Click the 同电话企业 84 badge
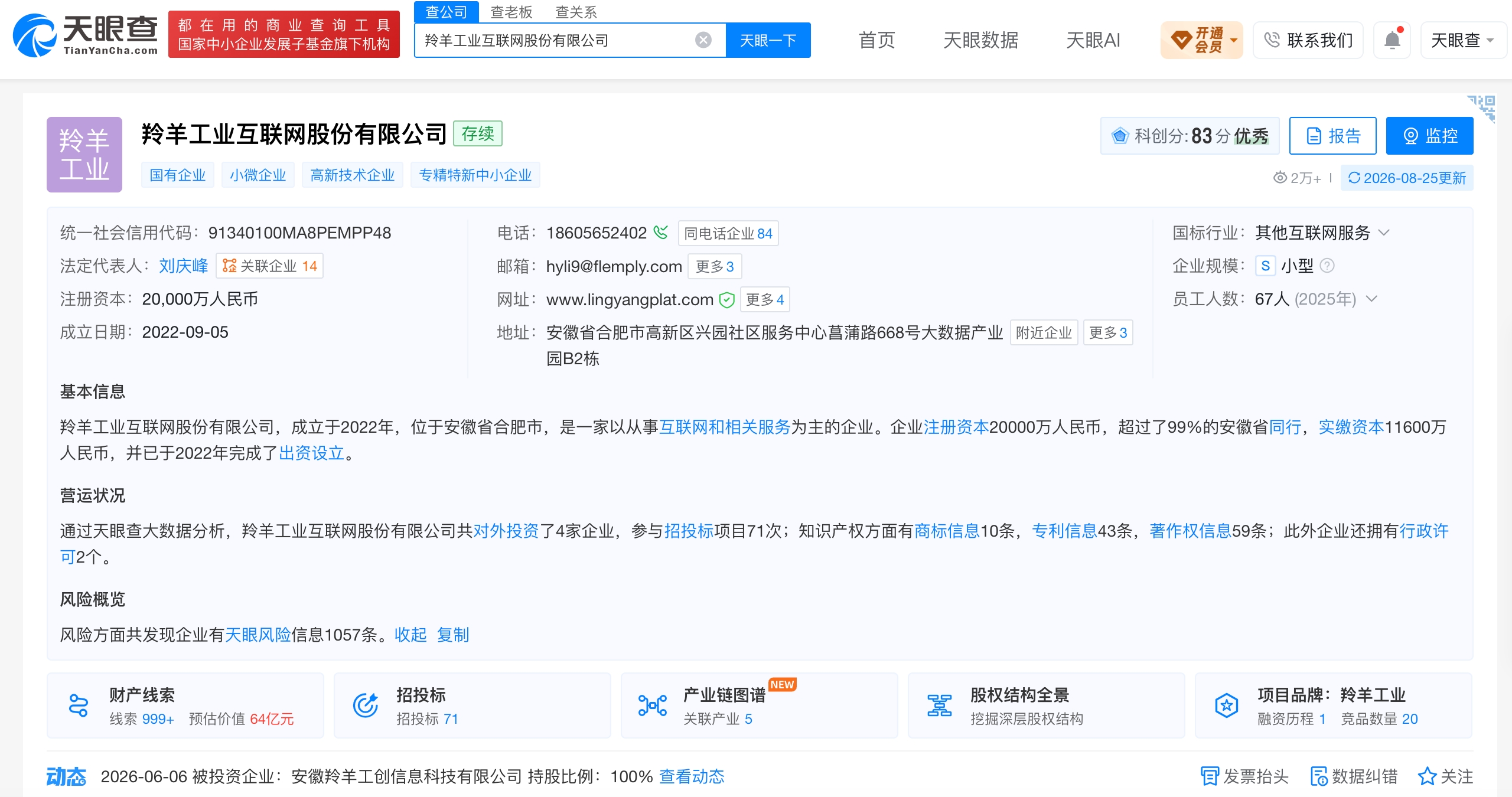Screen dimensions: 1512x797 pos(728,233)
